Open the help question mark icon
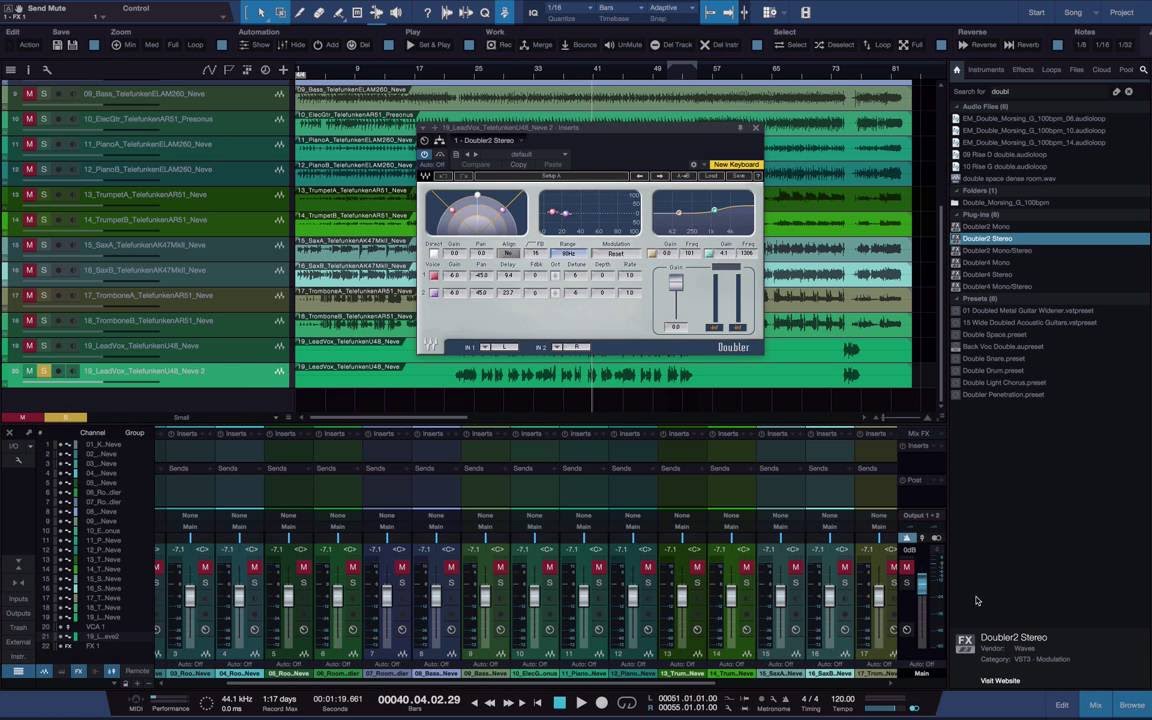The image size is (1152, 720). click(x=427, y=12)
